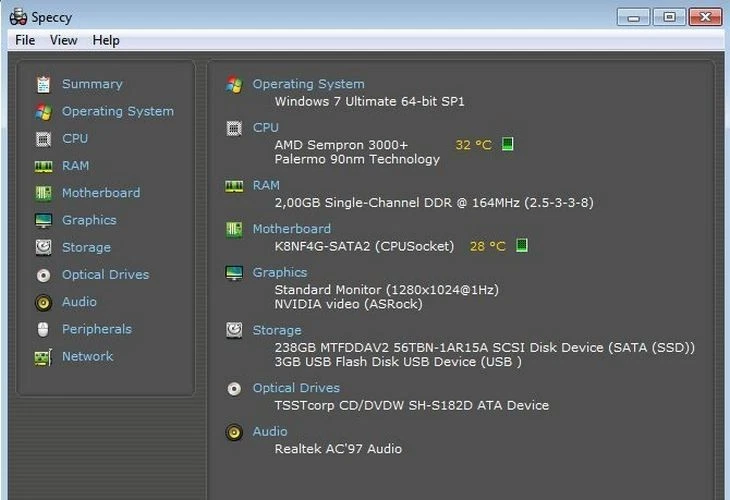Viewport: 730px width, 500px height.
Task: Select Peripherals in the sidebar
Action: (x=97, y=329)
